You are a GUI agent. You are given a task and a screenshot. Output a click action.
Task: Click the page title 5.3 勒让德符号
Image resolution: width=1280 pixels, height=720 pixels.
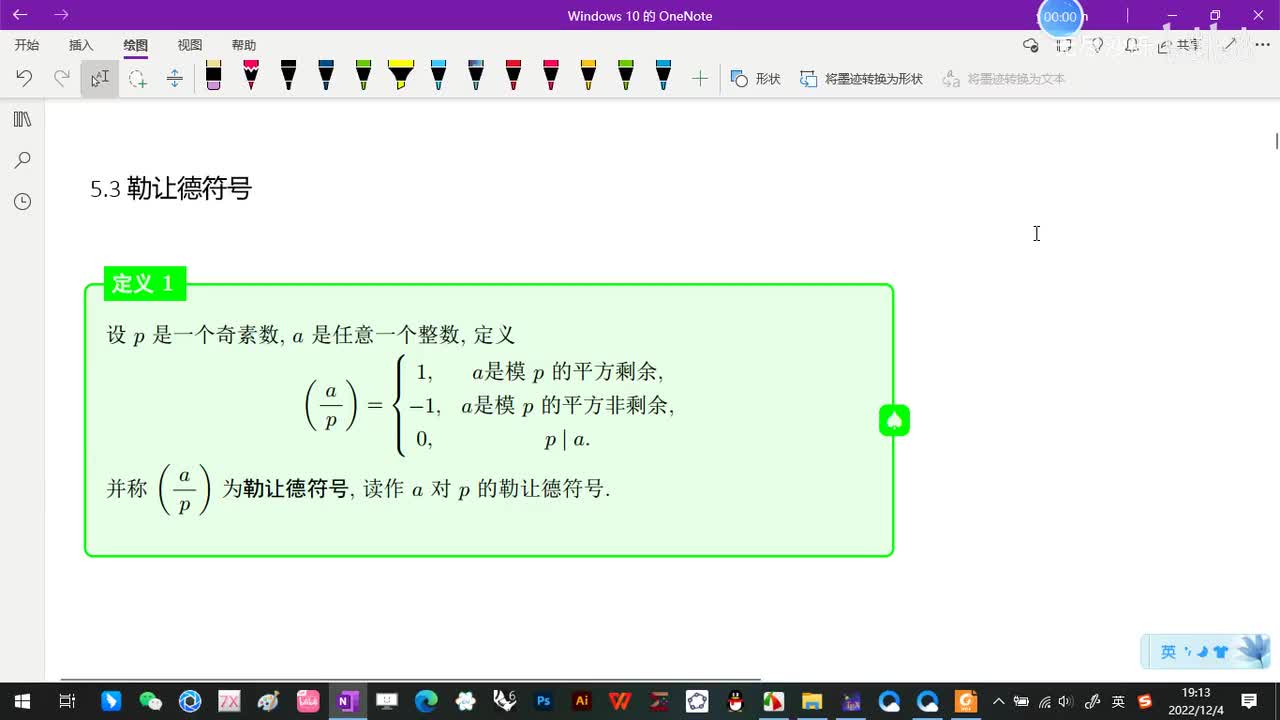pyautogui.click(x=171, y=189)
